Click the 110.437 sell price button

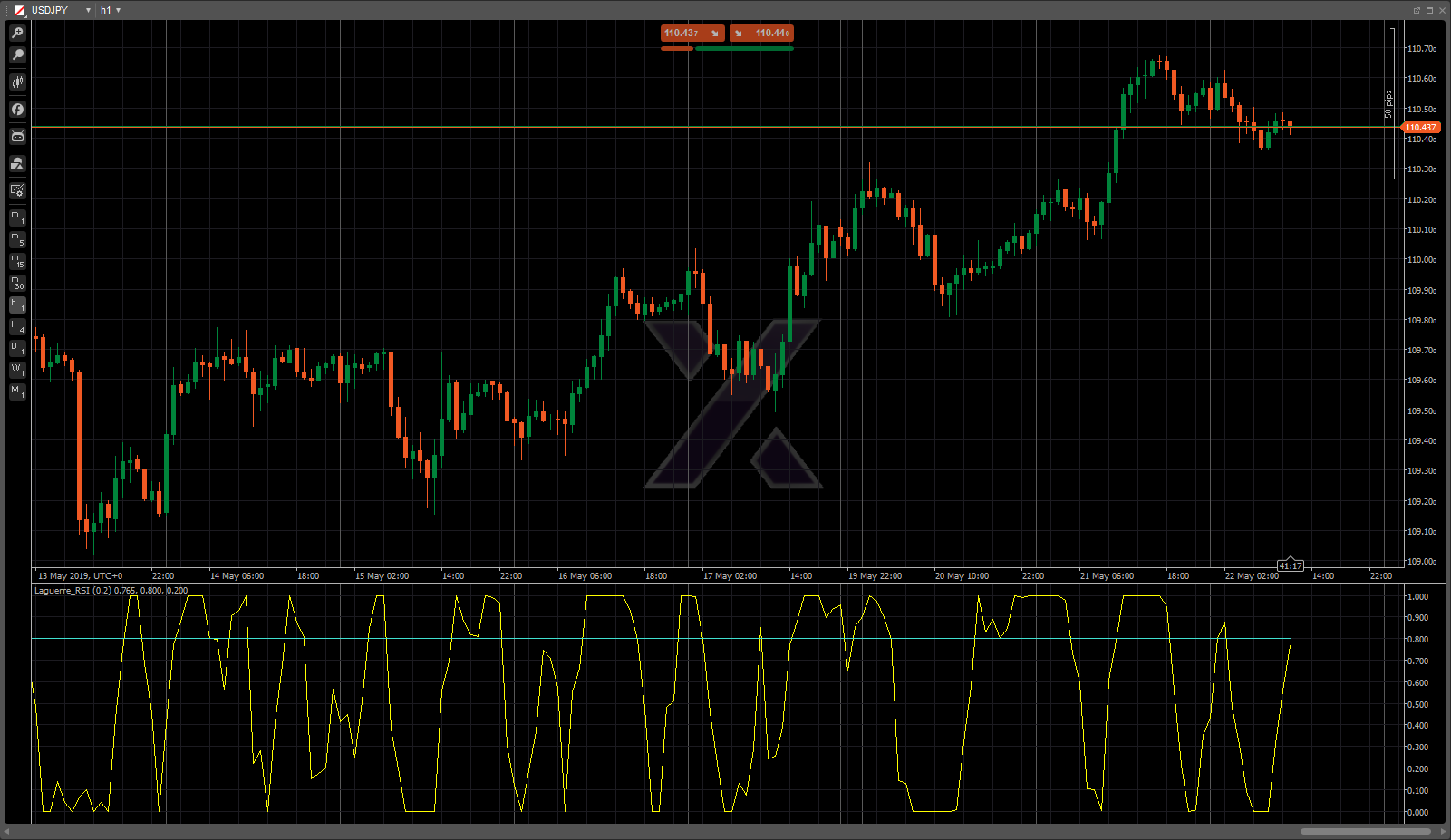click(x=692, y=34)
